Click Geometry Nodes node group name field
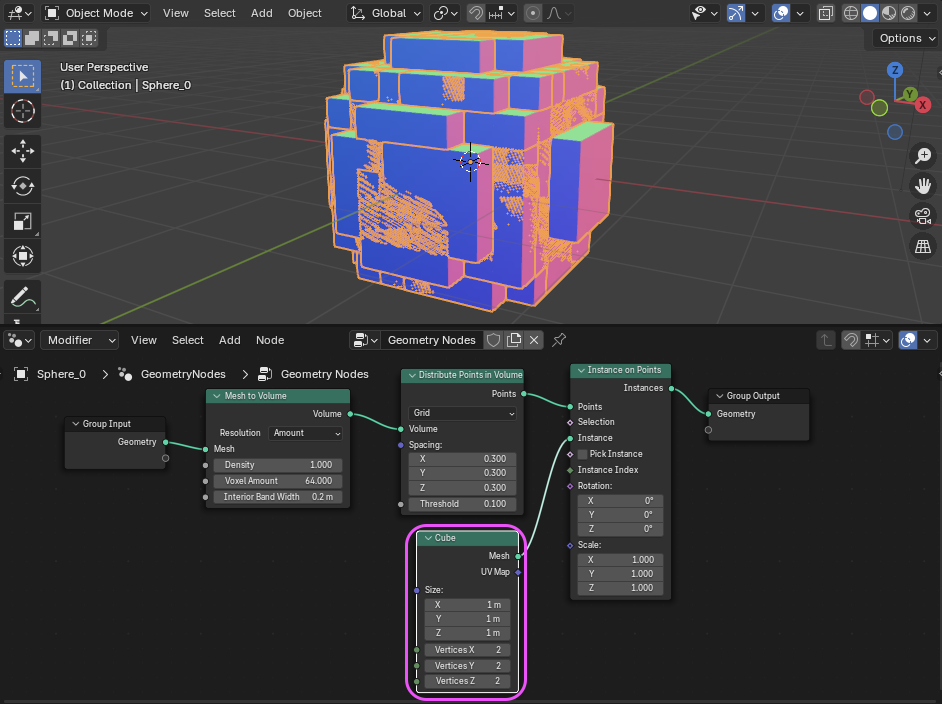This screenshot has height=704, width=942. tap(431, 340)
